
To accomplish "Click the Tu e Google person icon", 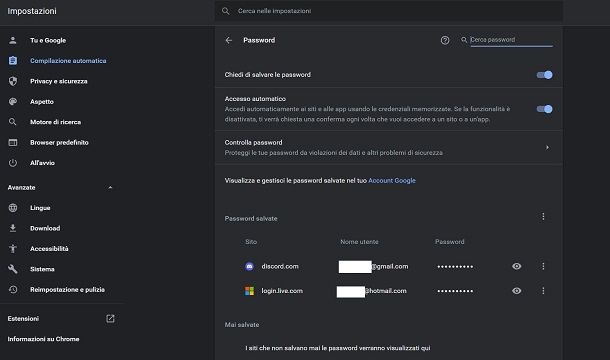I will coord(13,40).
